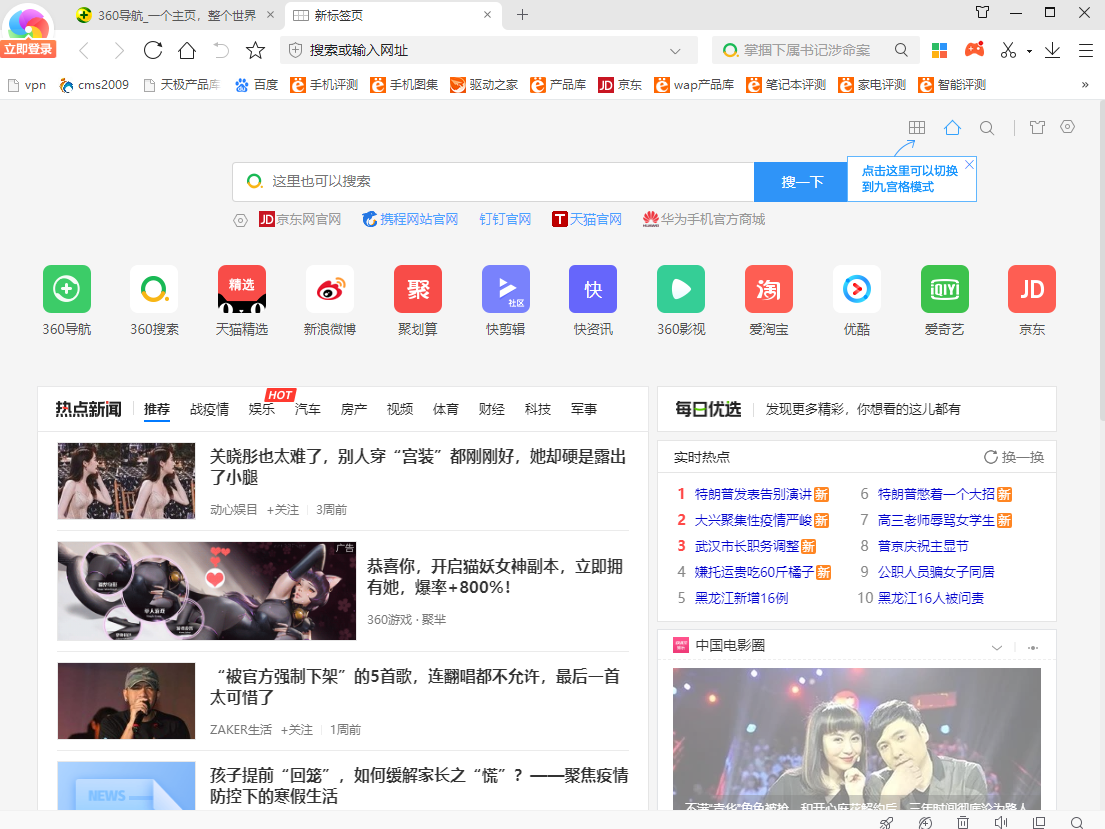This screenshot has width=1105, height=829.
Task: Open the 携程网站官网 quick link
Action: click(410, 219)
